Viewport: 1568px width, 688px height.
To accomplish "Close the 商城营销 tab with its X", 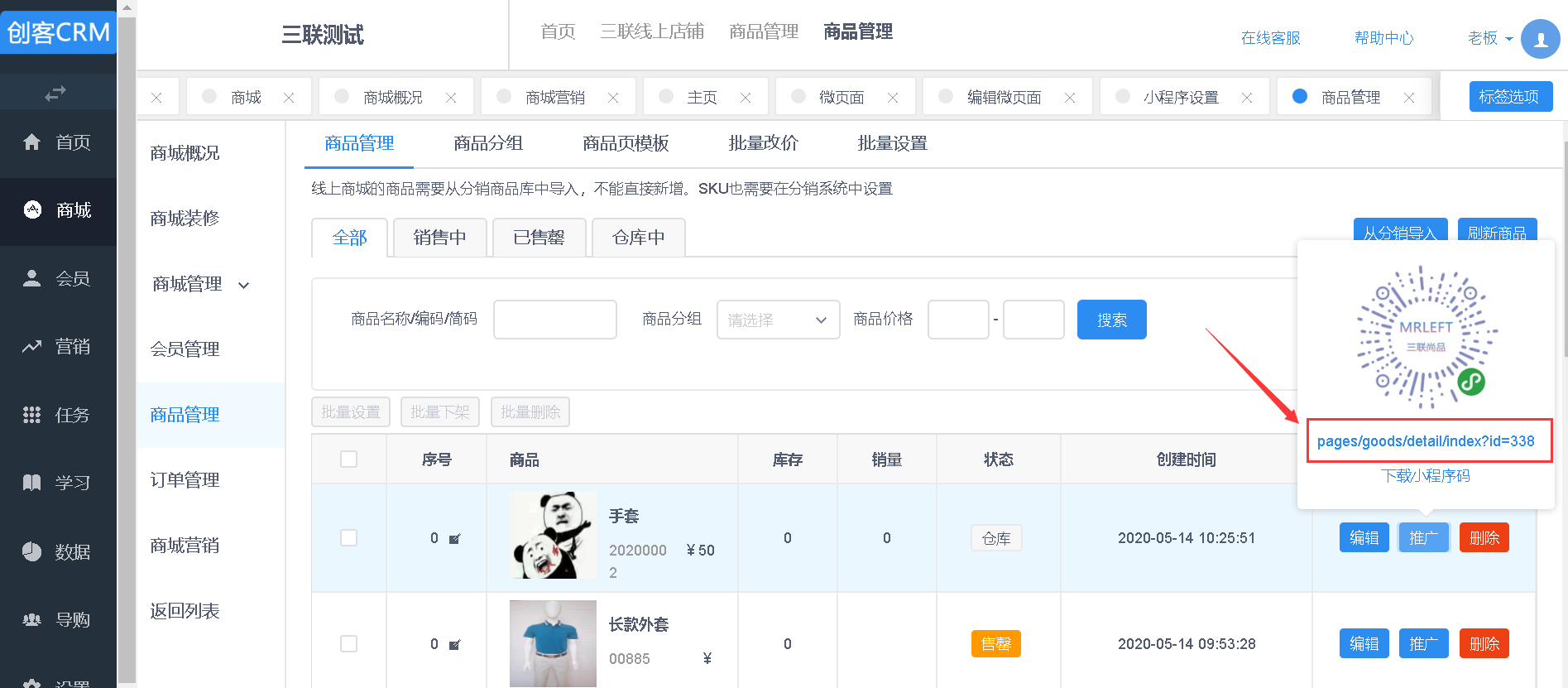I will tap(613, 98).
